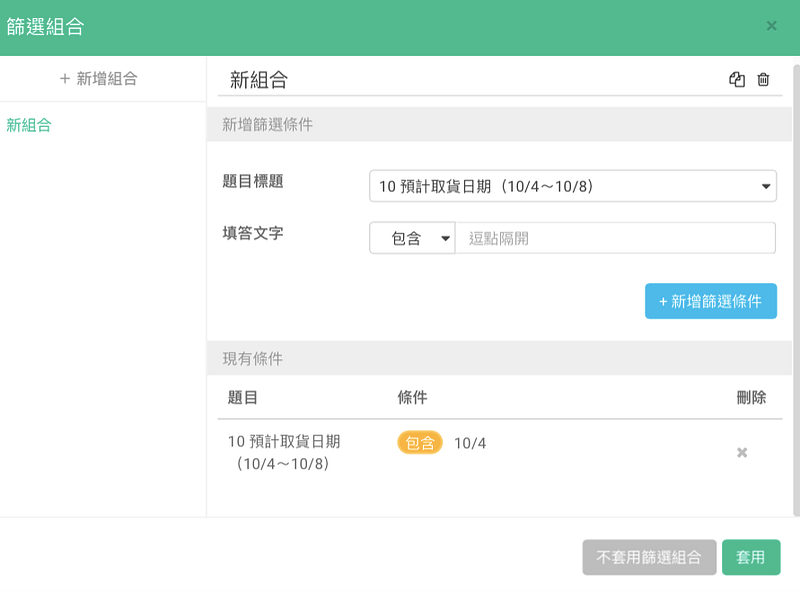Viewport: 800px width, 592px height.
Task: Click the 10 預計取貨日期 condition row title
Action: click(x=284, y=452)
